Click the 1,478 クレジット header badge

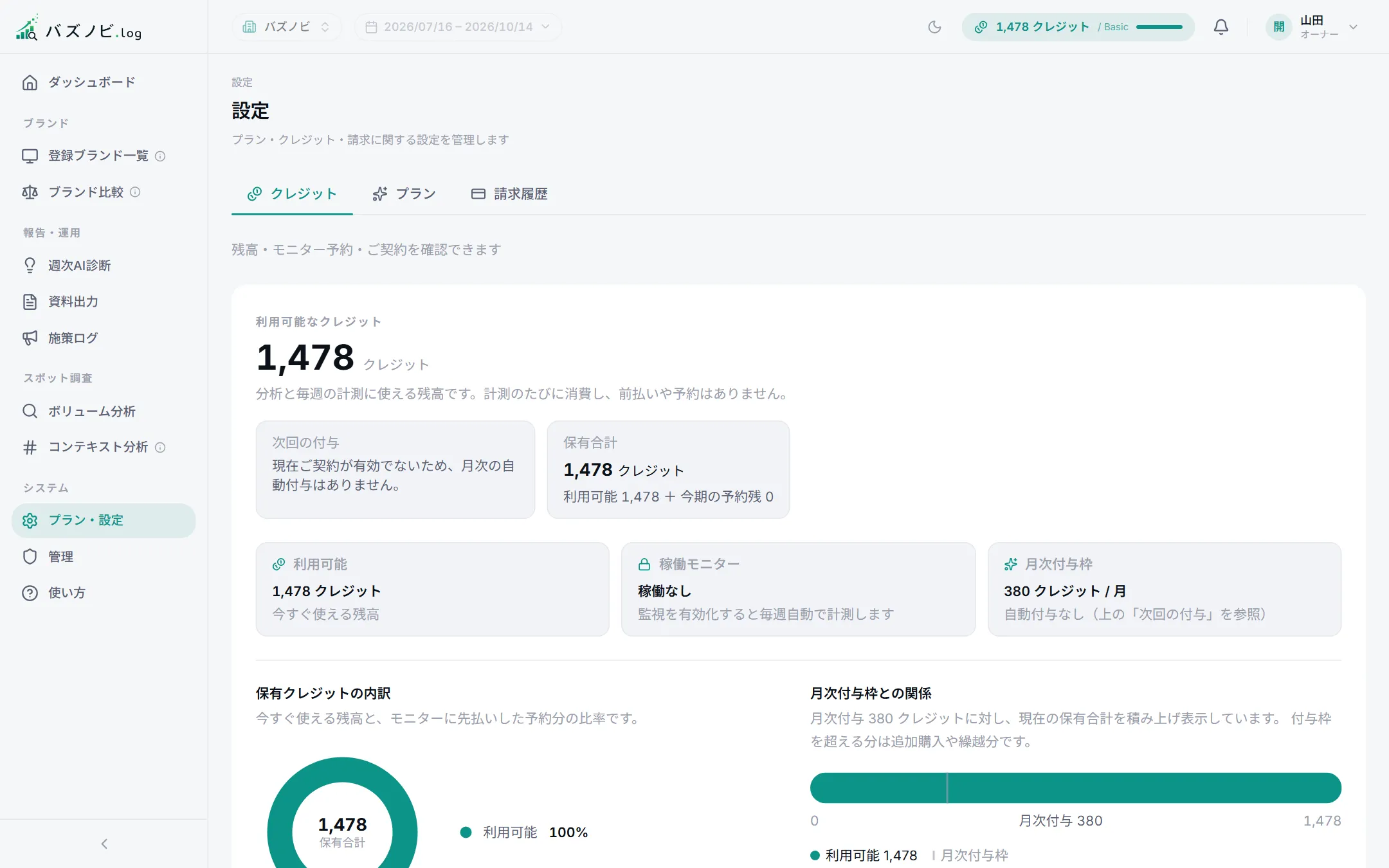(x=1078, y=27)
